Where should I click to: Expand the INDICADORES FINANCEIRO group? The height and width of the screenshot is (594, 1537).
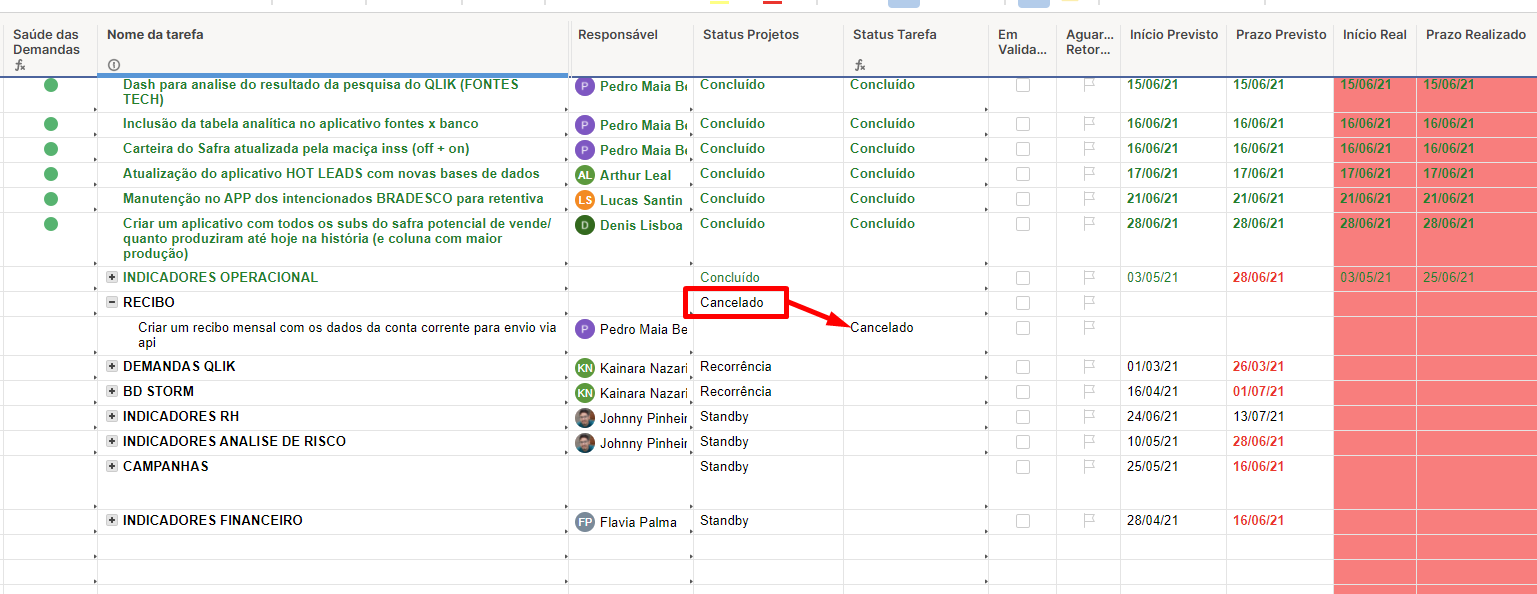click(112, 521)
